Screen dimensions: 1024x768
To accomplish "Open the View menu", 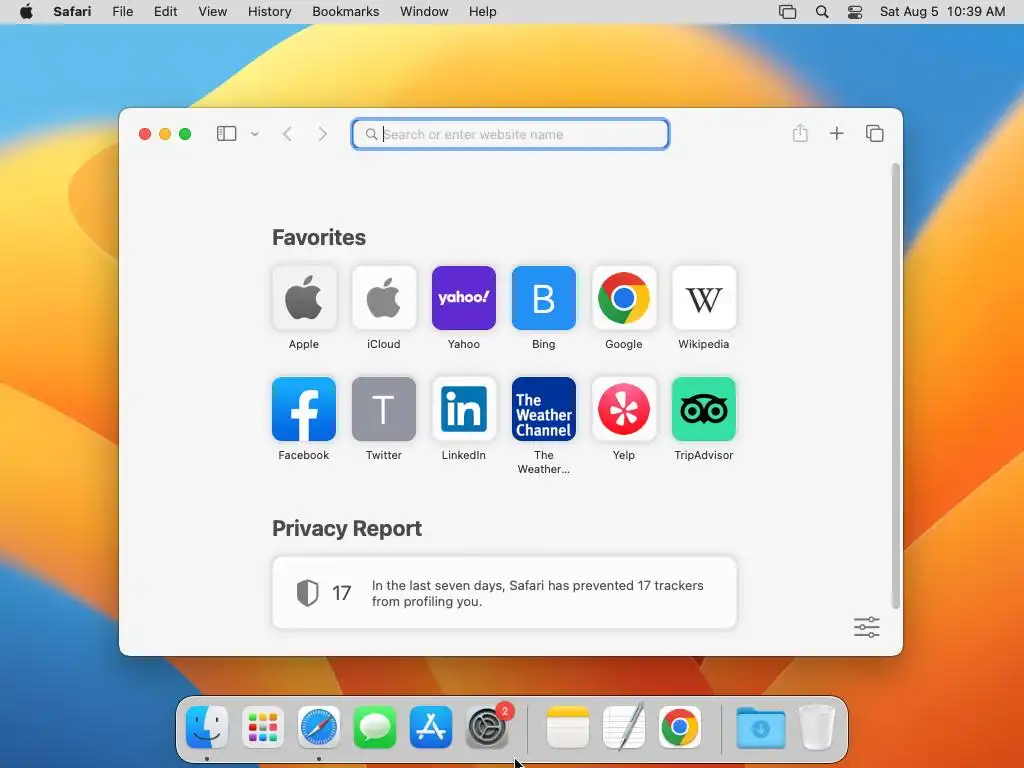I will (x=212, y=12).
